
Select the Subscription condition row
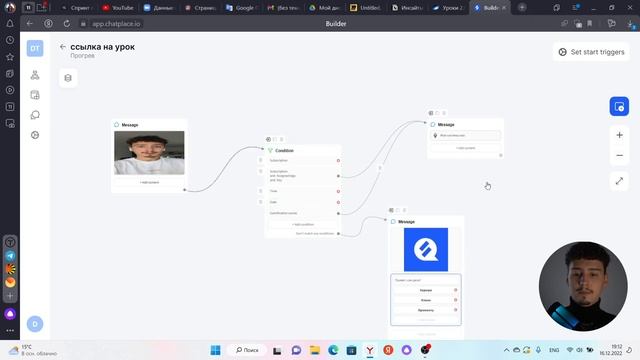tap(303, 160)
